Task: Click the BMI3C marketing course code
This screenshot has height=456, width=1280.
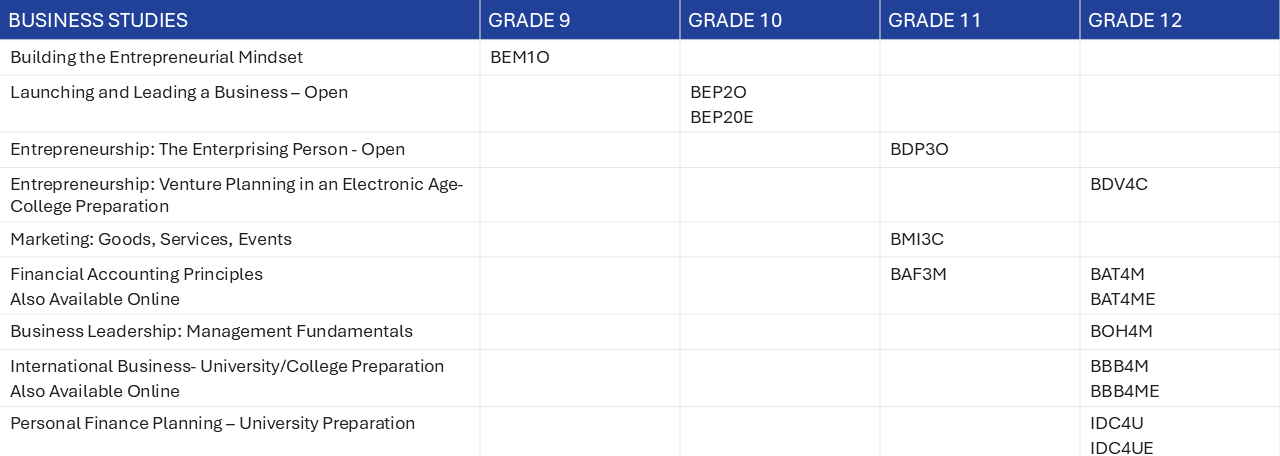Action: [x=917, y=240]
